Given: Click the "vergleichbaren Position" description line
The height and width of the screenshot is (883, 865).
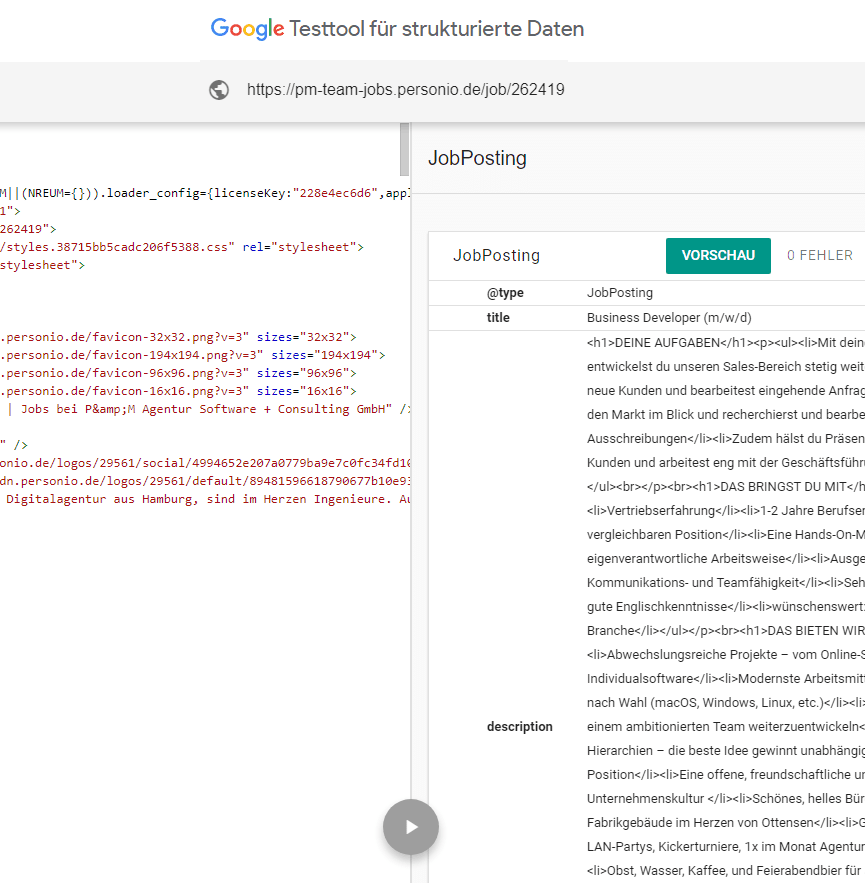Looking at the screenshot, I should coord(726,534).
